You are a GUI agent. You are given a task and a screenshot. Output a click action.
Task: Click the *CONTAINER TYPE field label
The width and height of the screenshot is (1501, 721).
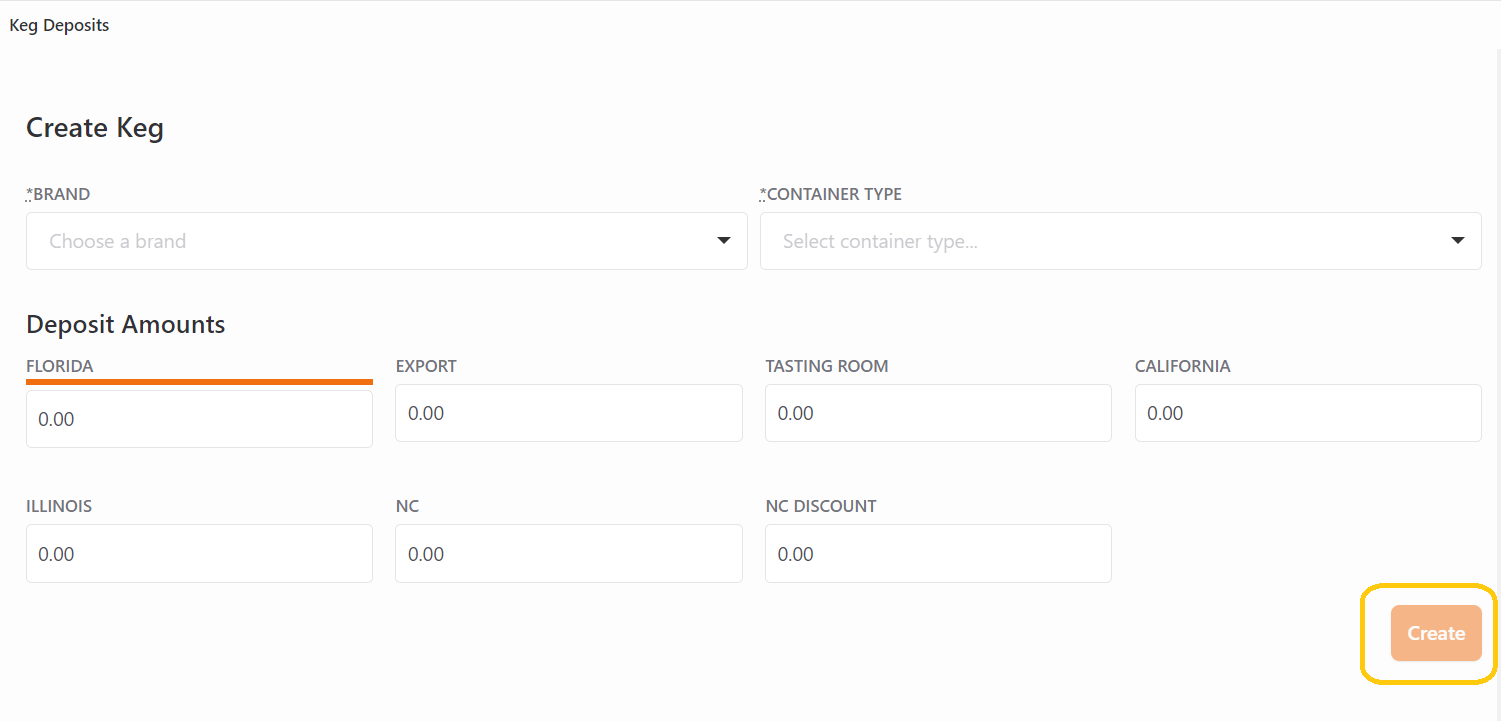831,194
